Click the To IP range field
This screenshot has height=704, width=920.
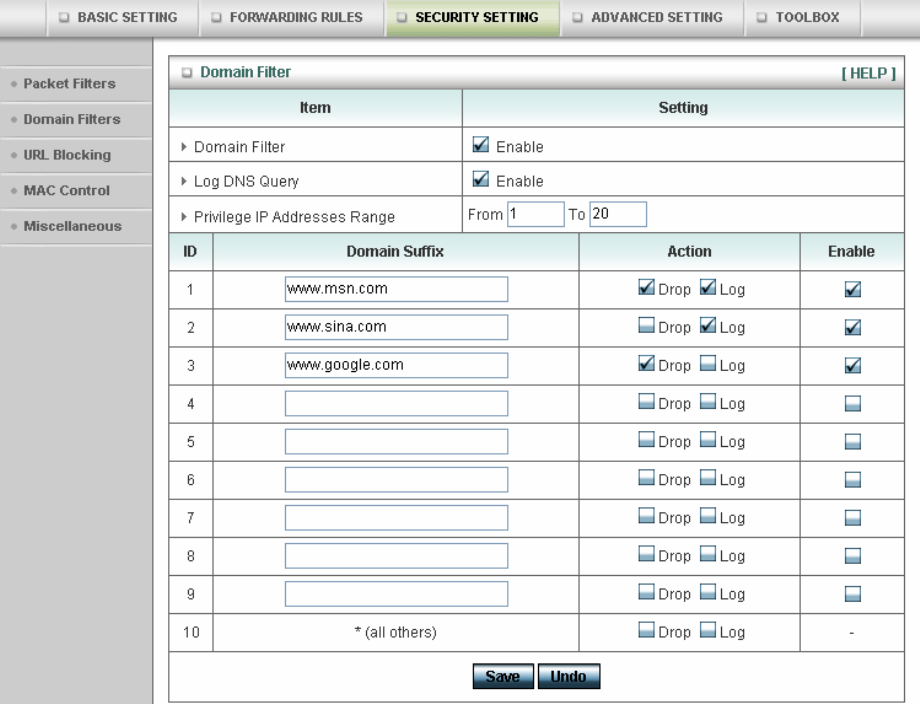pos(618,214)
